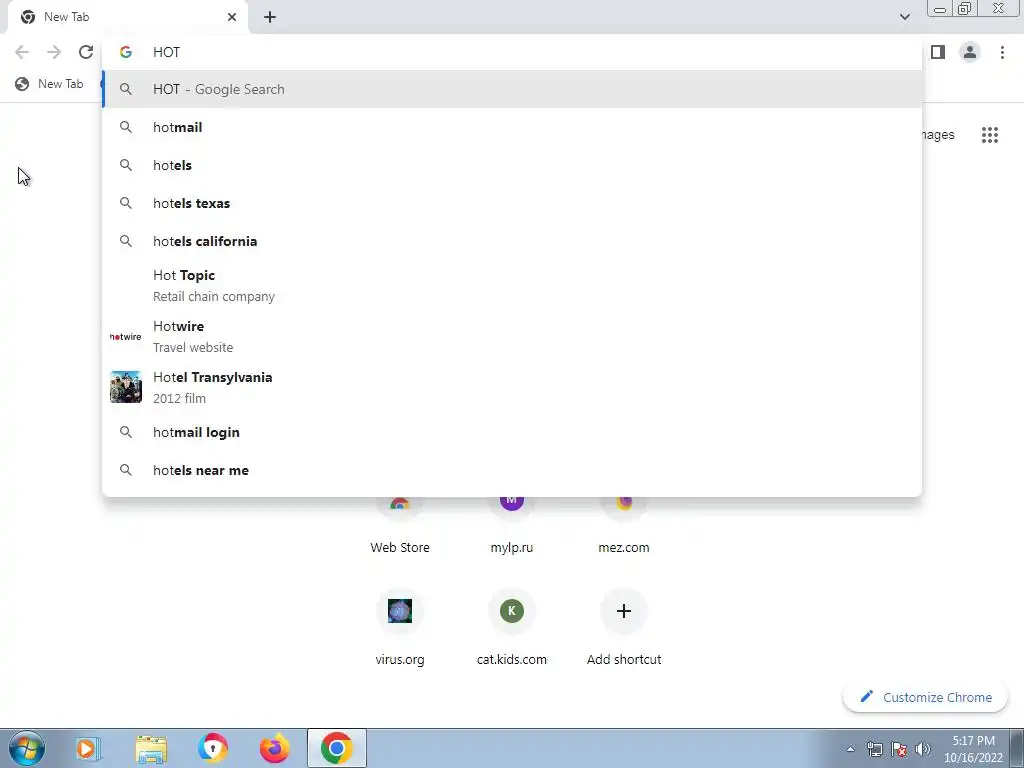1024x768 pixels.
Task: Open the clock showing 5:17 PM
Action: (973, 749)
